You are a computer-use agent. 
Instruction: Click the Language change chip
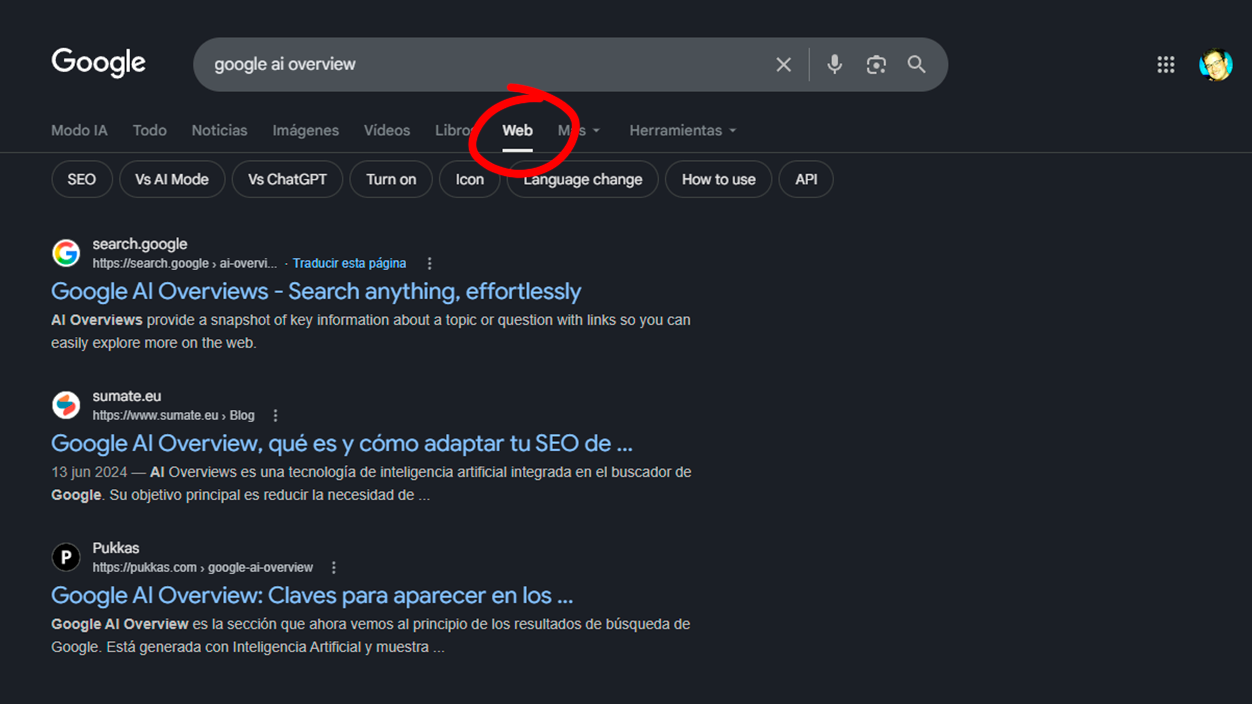pyautogui.click(x=583, y=180)
